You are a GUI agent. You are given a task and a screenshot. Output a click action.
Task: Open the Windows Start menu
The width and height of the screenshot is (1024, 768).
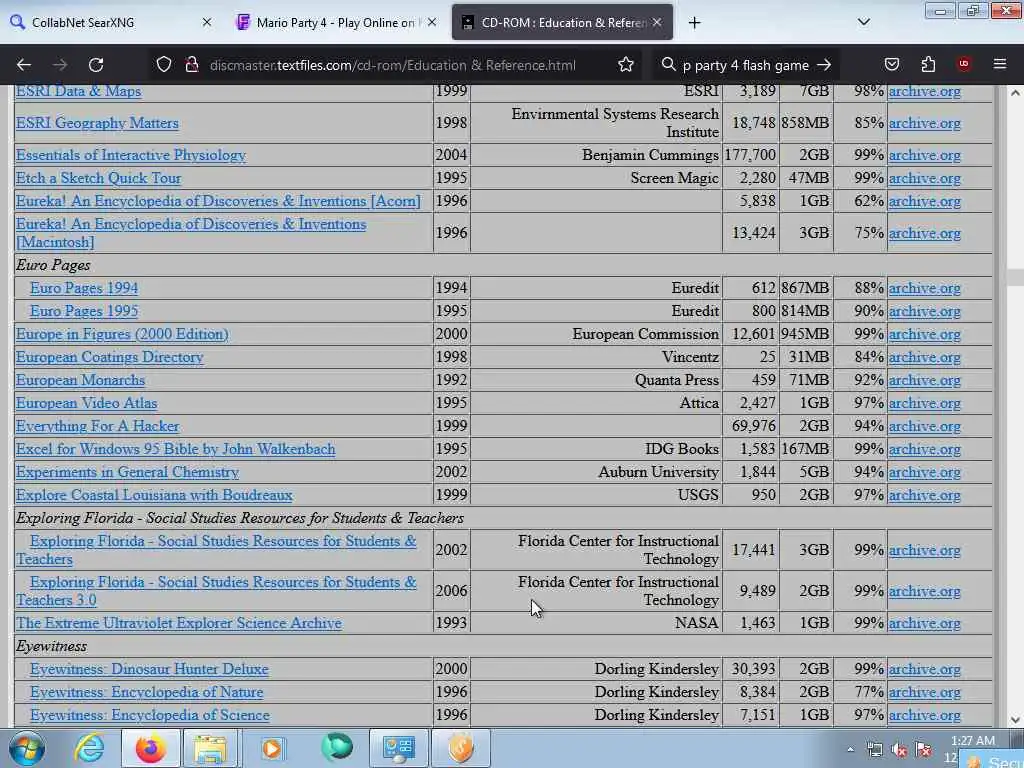click(26, 748)
